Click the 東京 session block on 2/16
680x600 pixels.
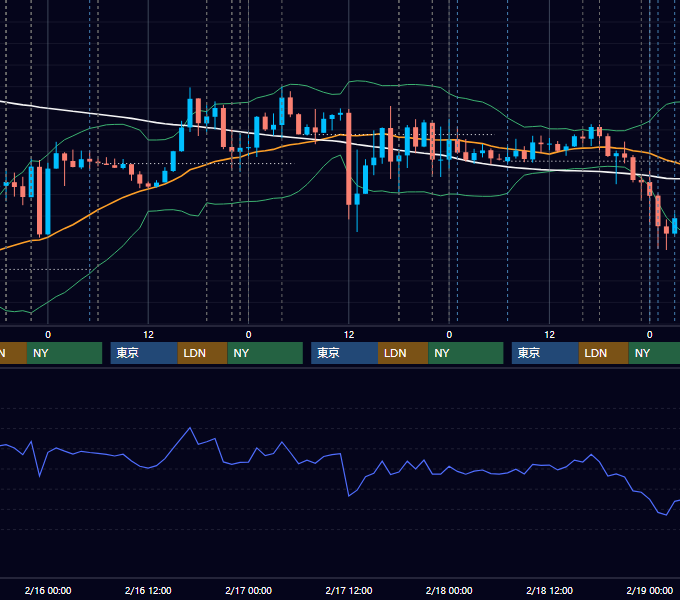pos(144,353)
